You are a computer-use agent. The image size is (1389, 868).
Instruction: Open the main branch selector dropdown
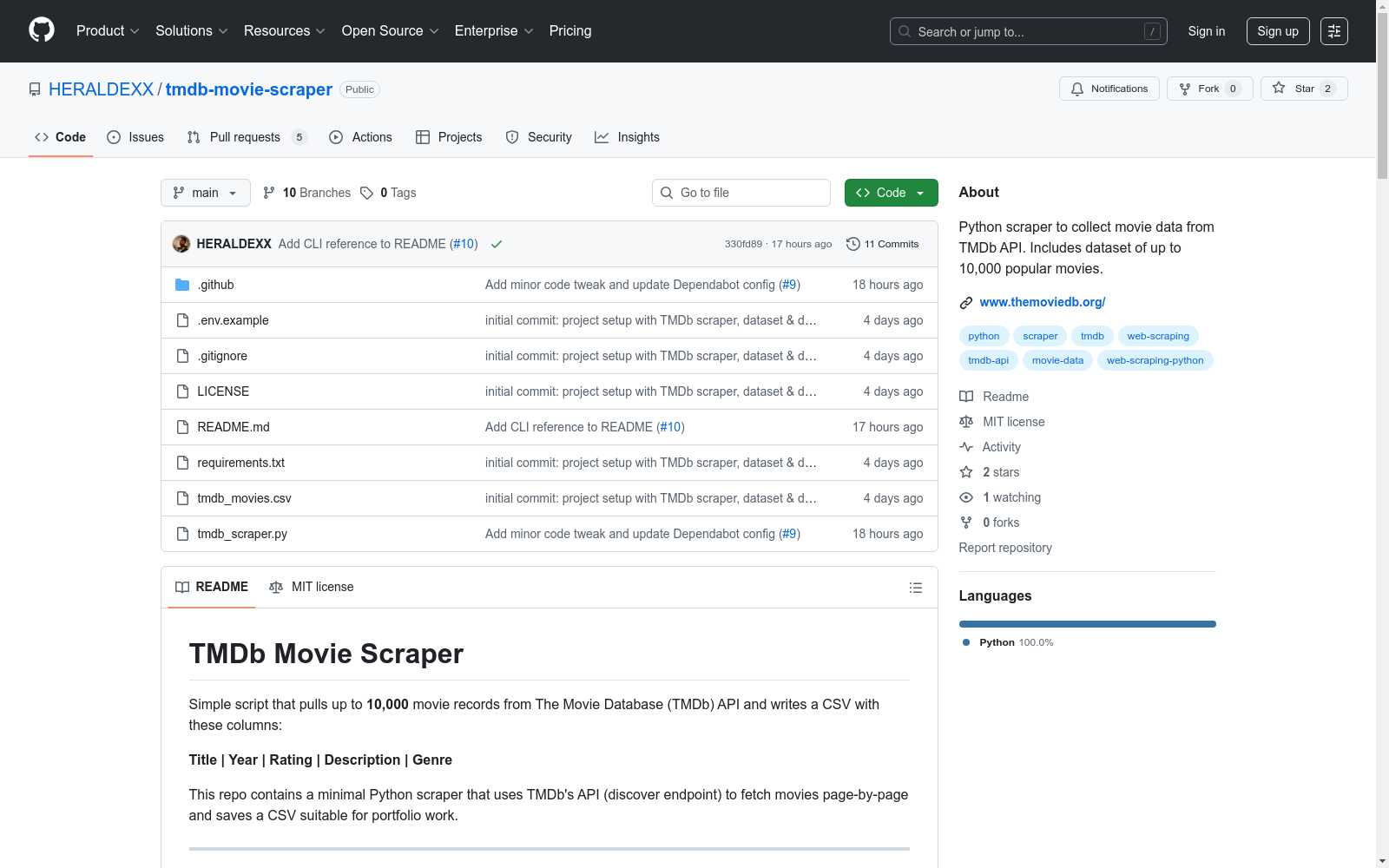[206, 193]
